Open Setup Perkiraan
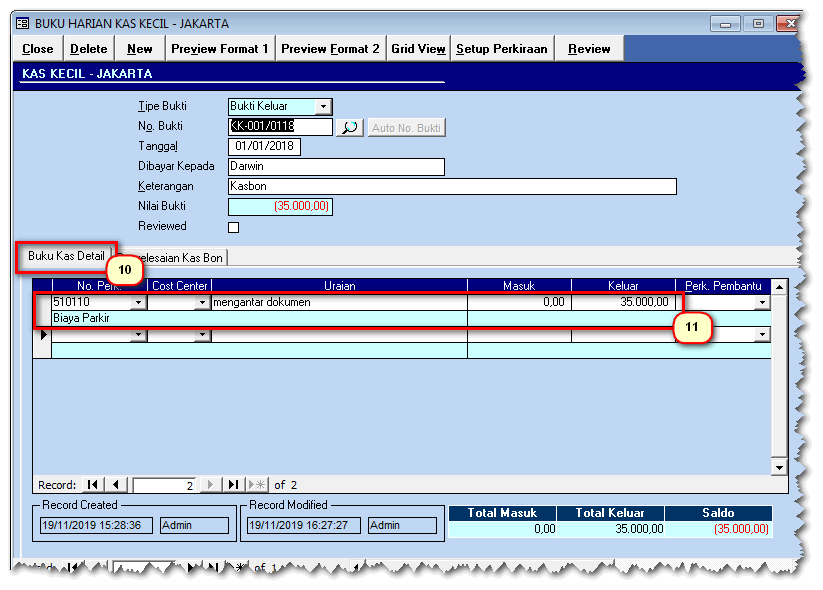823x590 pixels. coord(502,49)
